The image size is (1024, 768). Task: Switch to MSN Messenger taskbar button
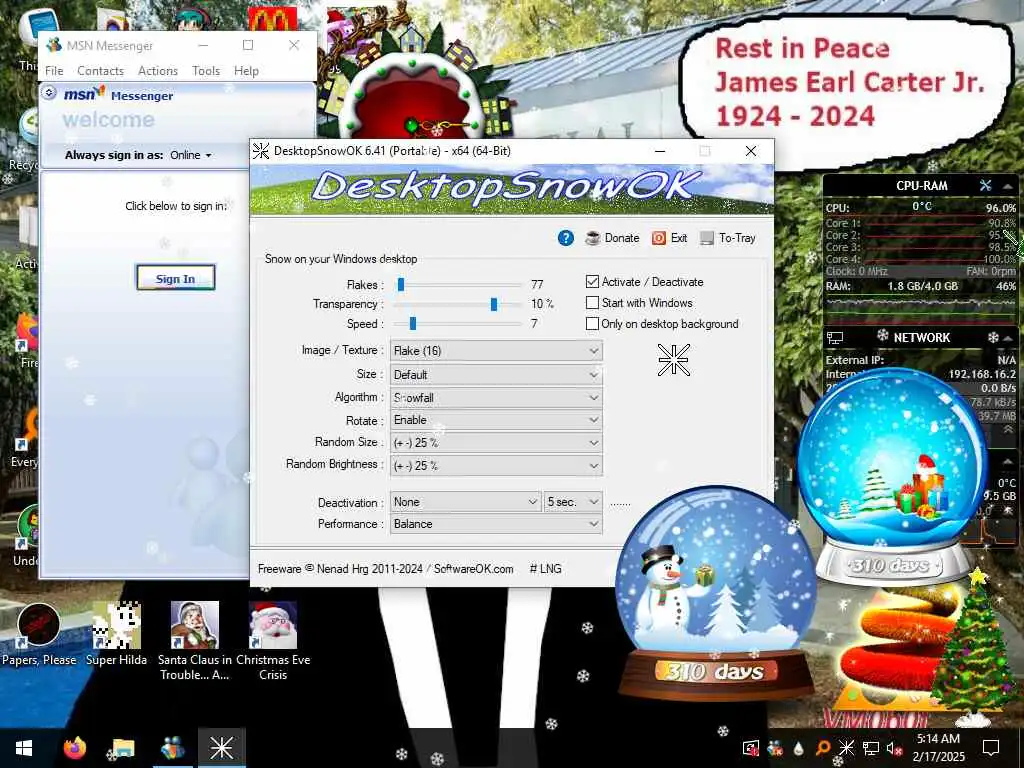[172, 748]
